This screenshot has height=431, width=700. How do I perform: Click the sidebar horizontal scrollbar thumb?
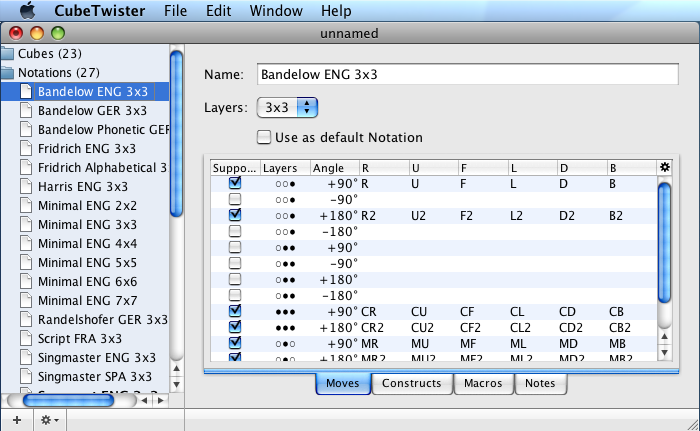click(x=68, y=400)
